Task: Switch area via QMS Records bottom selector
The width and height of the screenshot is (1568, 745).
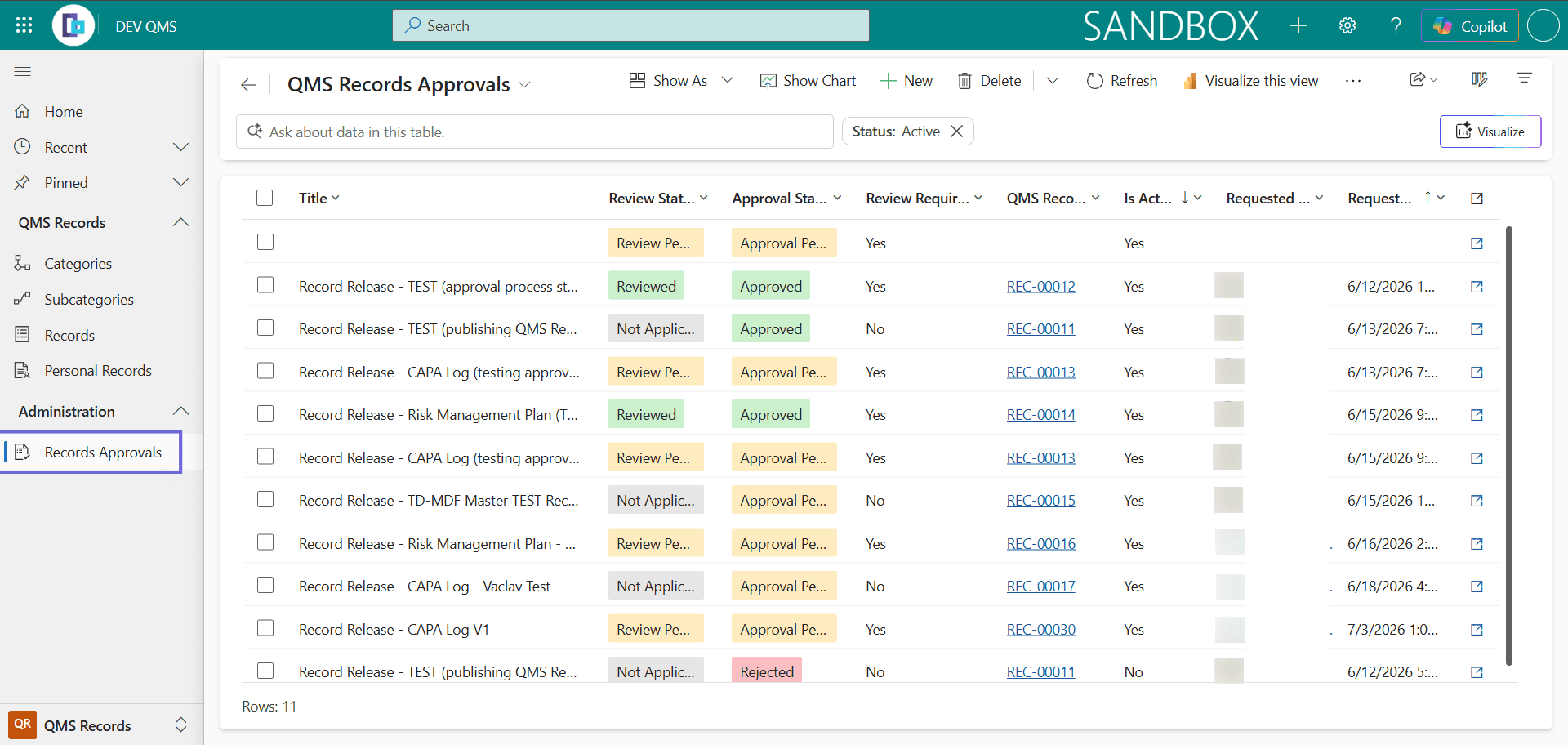Action: 101,725
